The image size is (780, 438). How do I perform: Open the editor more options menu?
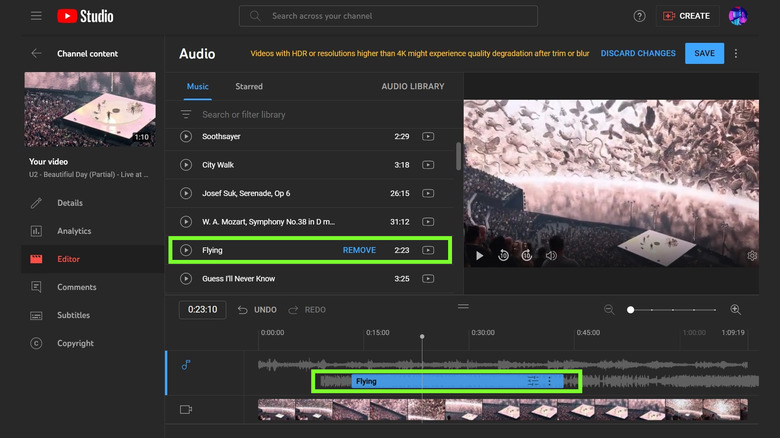pyautogui.click(x=736, y=53)
